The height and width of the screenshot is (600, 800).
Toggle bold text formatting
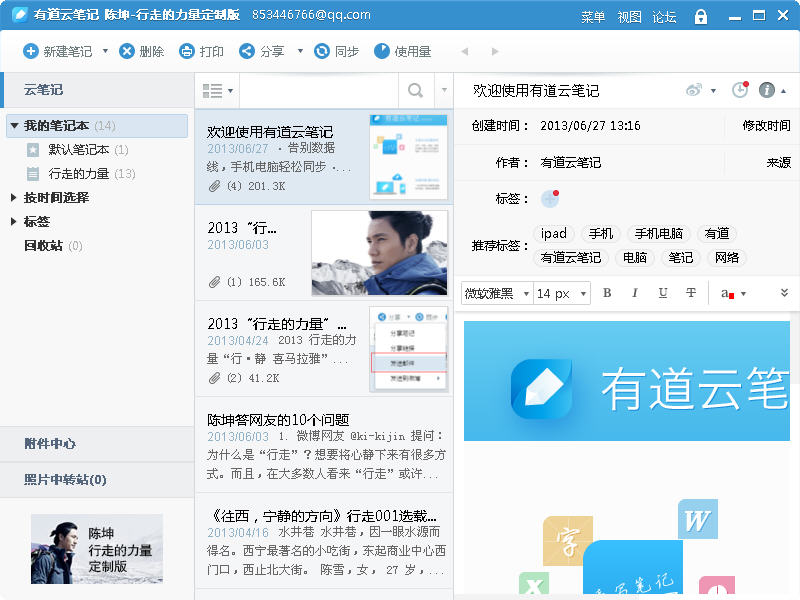tap(606, 293)
